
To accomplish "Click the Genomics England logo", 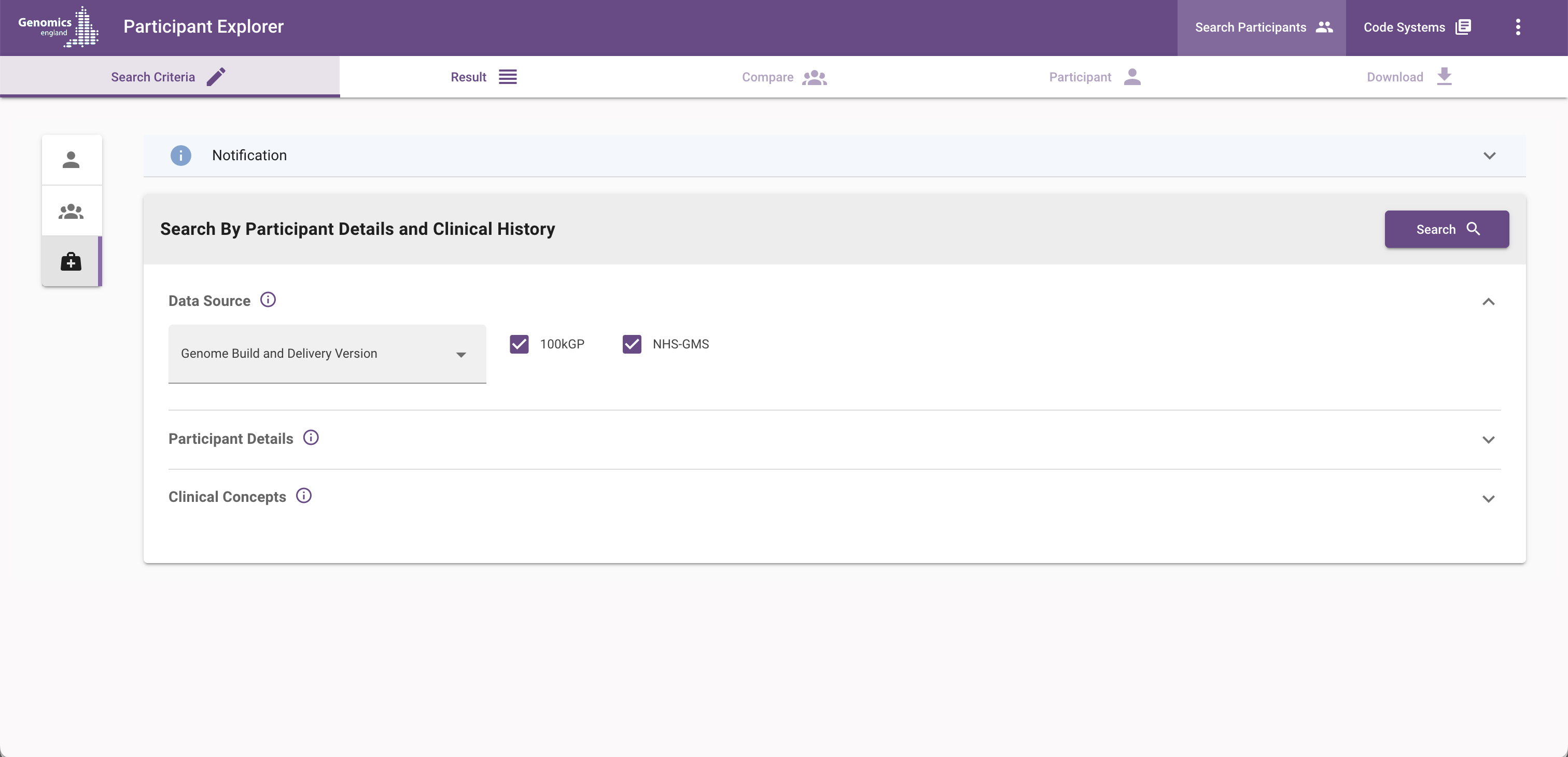I will pos(59,27).
